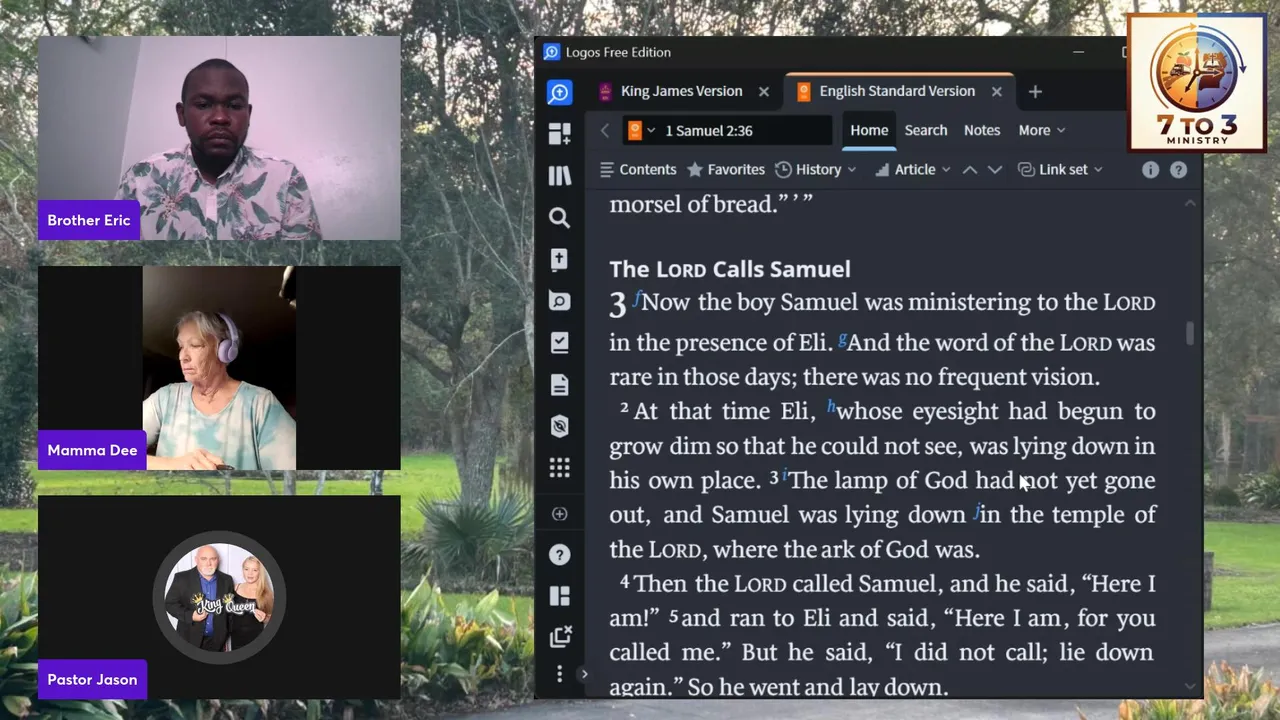Click the close-all panels icon
Image resolution: width=1280 pixels, height=720 pixels.
559,636
